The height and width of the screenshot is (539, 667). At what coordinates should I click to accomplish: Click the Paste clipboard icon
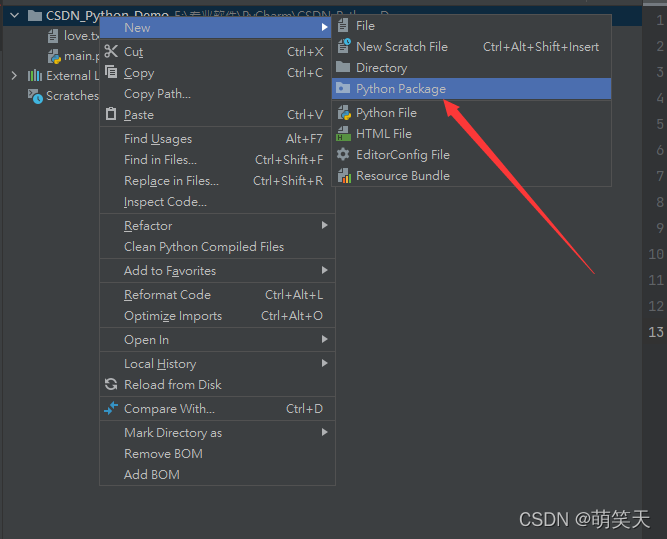[111, 114]
